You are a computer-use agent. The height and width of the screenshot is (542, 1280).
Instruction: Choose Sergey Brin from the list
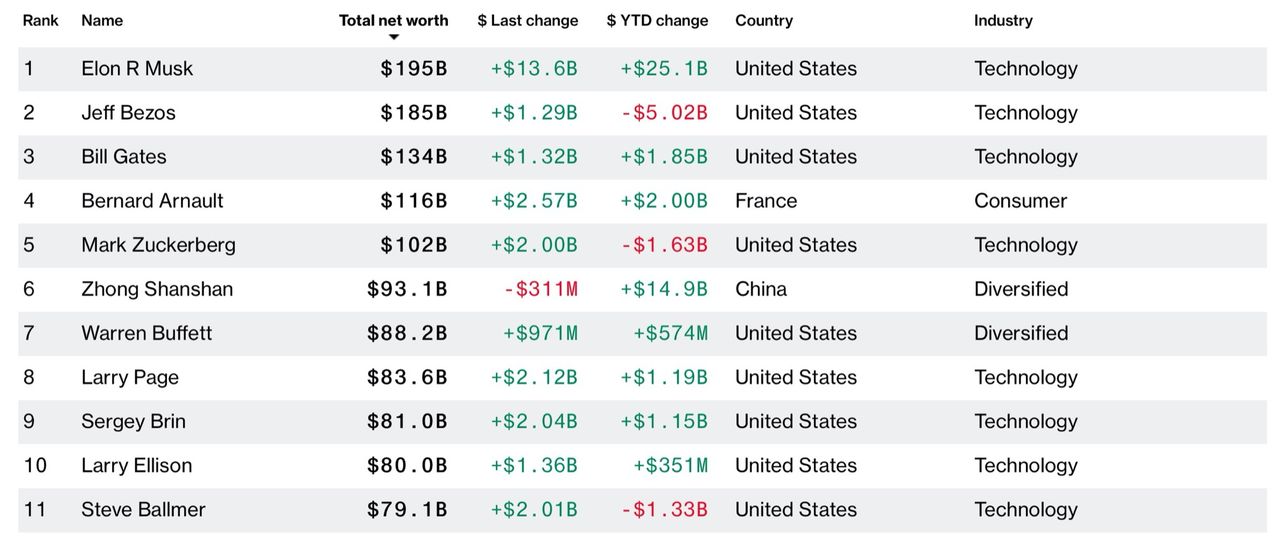133,421
